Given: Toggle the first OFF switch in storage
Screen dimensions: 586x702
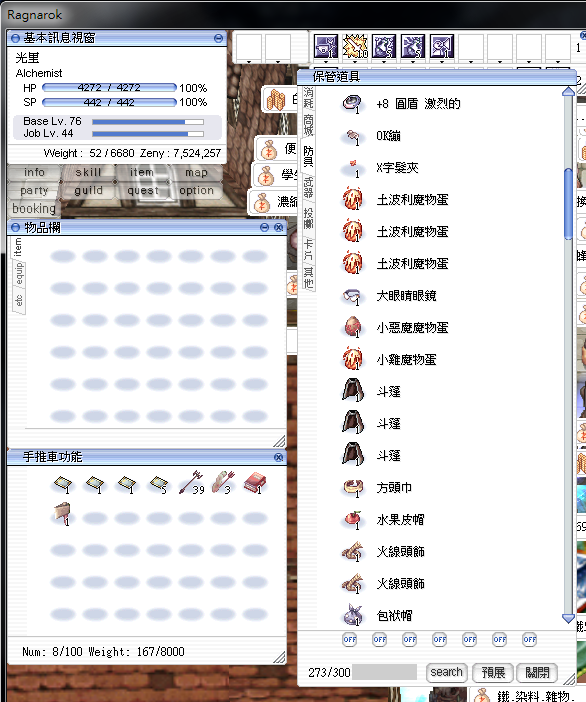Looking at the screenshot, I should pos(350,639).
